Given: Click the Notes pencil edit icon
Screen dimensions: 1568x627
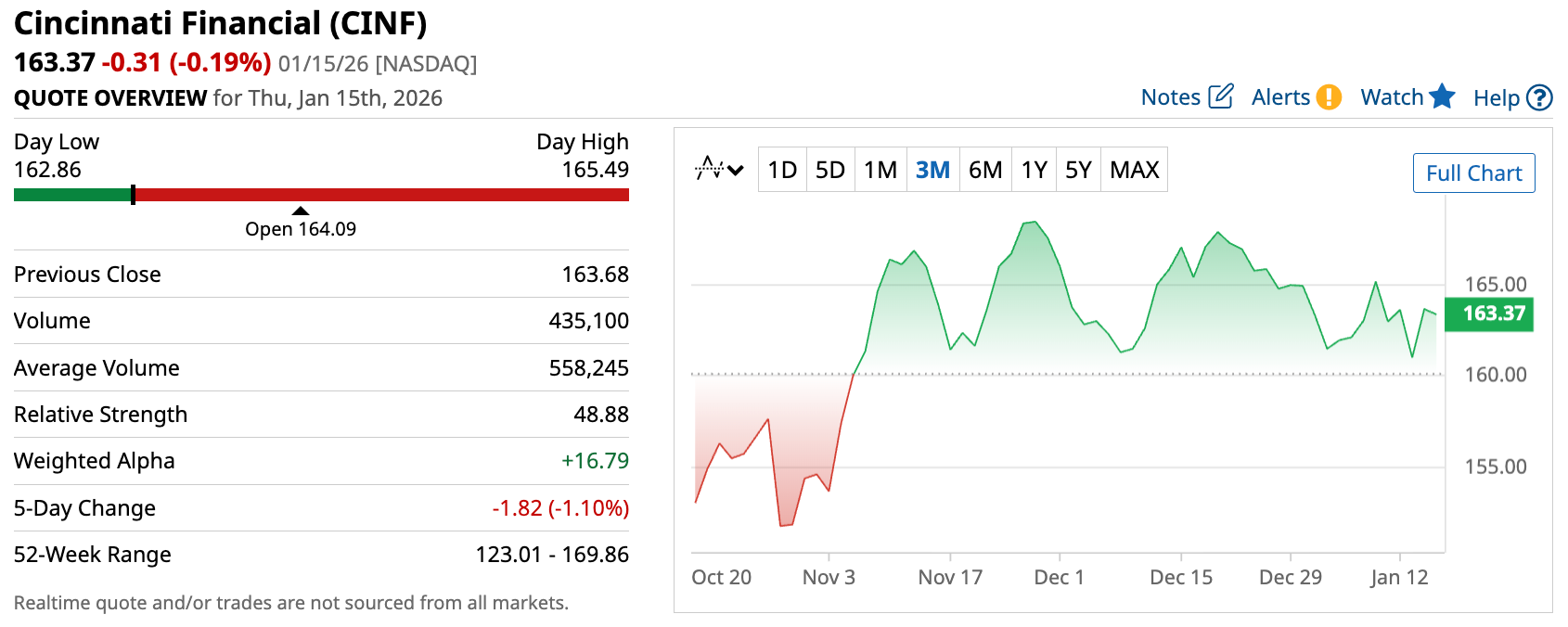Looking at the screenshot, I should [1221, 96].
